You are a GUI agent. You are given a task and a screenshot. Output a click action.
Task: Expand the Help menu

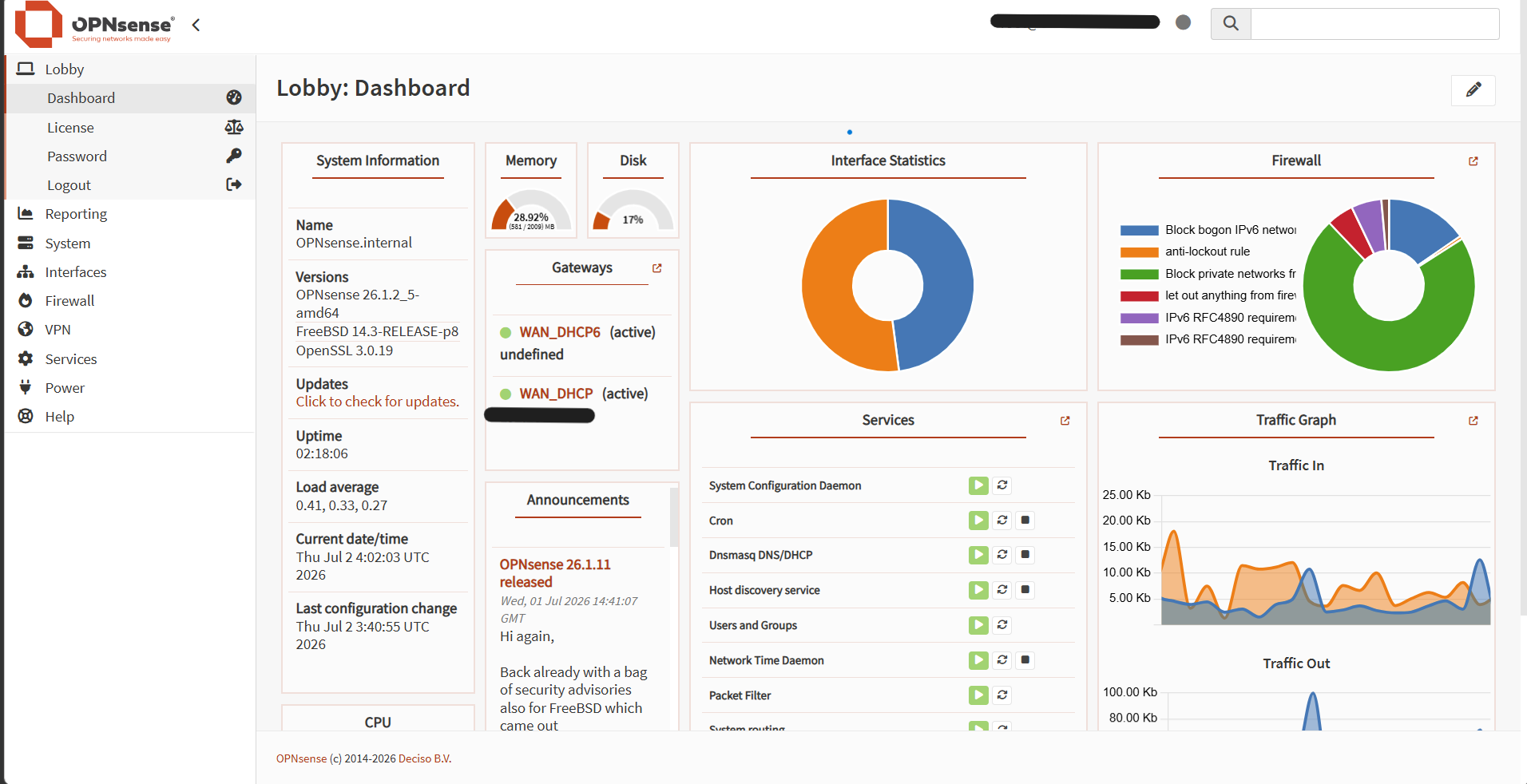(130, 417)
